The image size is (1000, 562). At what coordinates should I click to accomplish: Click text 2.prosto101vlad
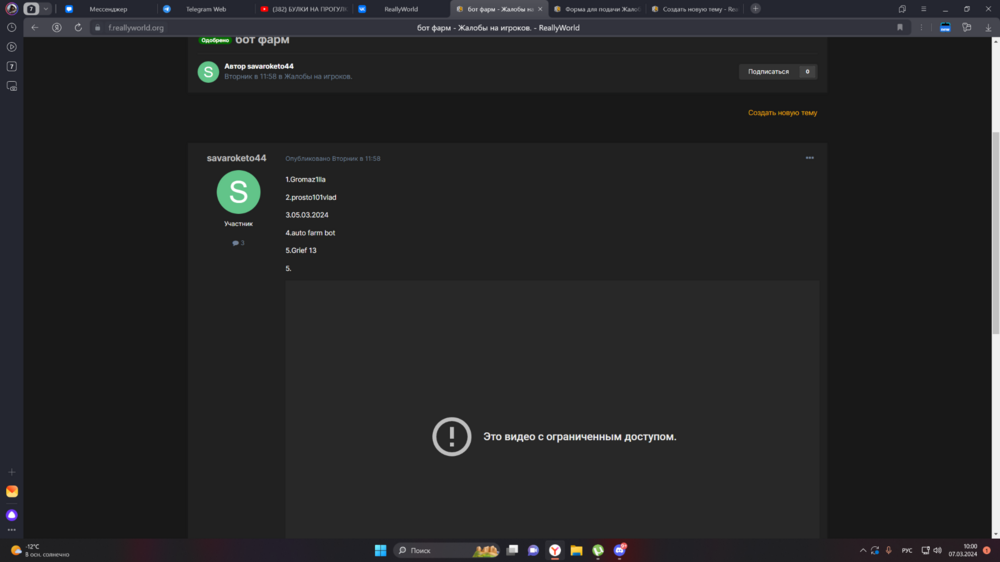311,198
